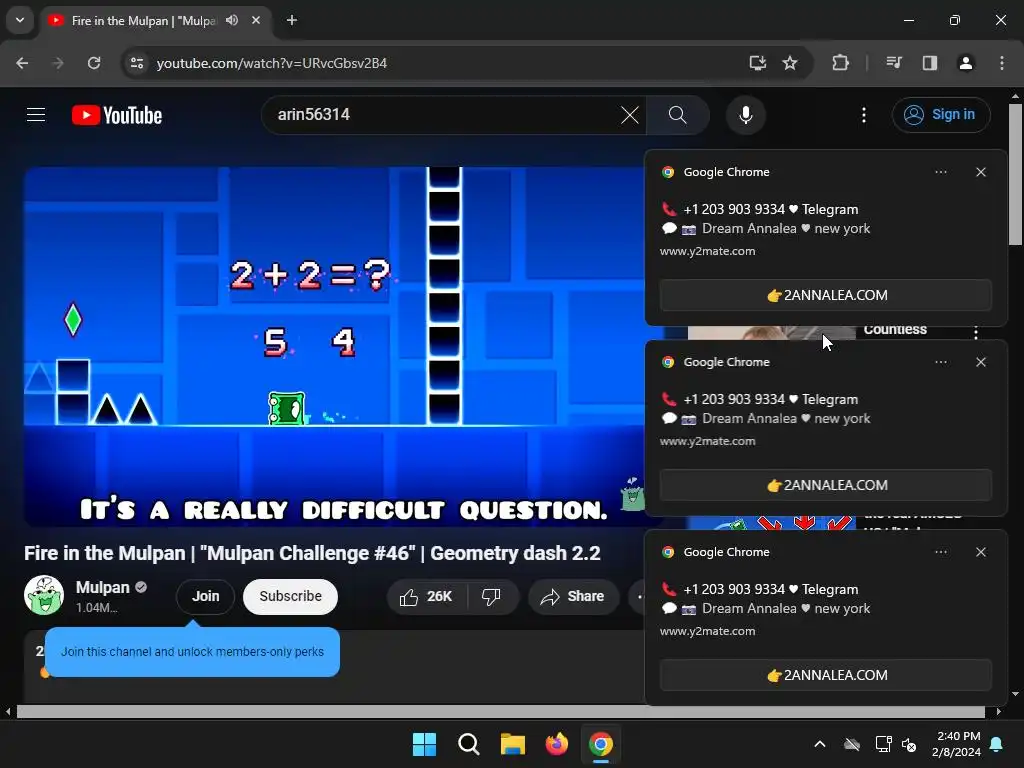Image resolution: width=1024 pixels, height=768 pixels.
Task: Open the YouTube guide hamburger menu
Action: (36, 115)
